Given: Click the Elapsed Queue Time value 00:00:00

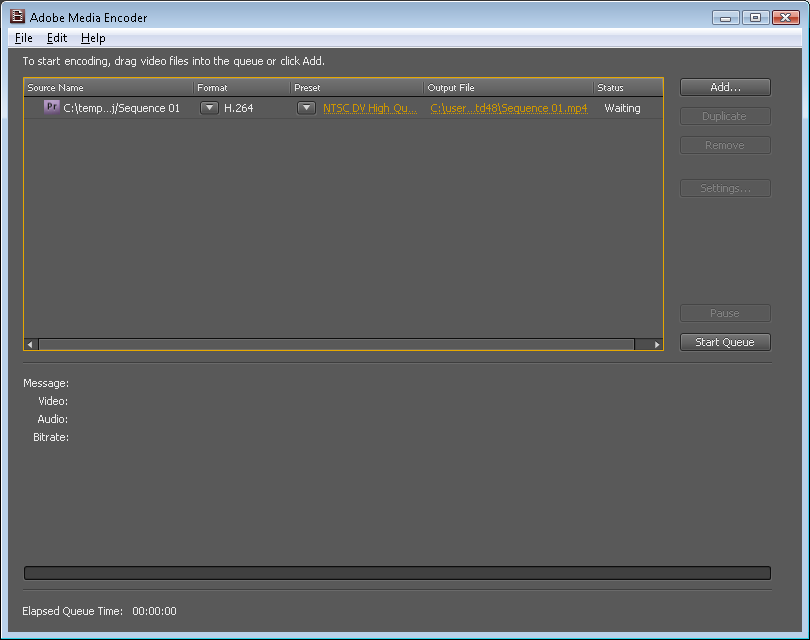Looking at the screenshot, I should point(154,611).
